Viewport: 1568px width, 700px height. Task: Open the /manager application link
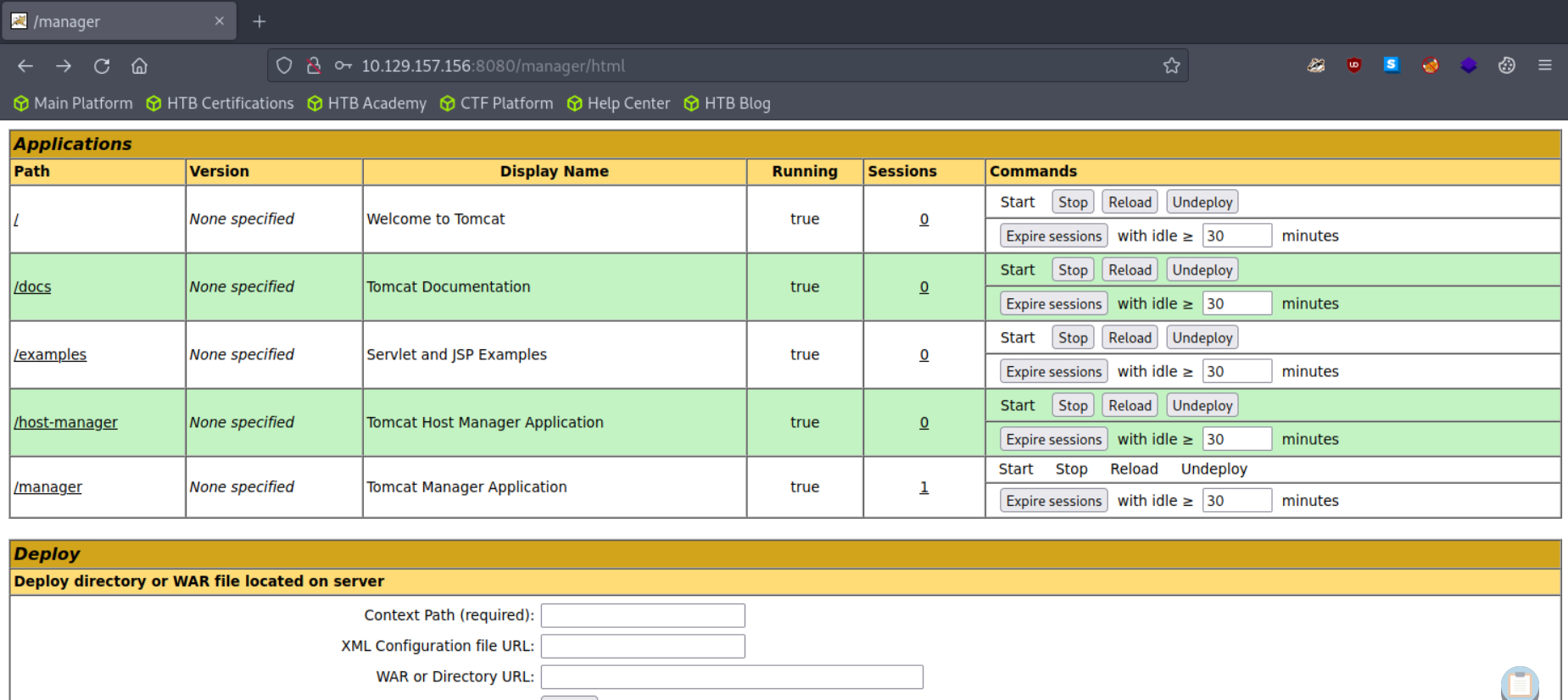pyautogui.click(x=47, y=487)
